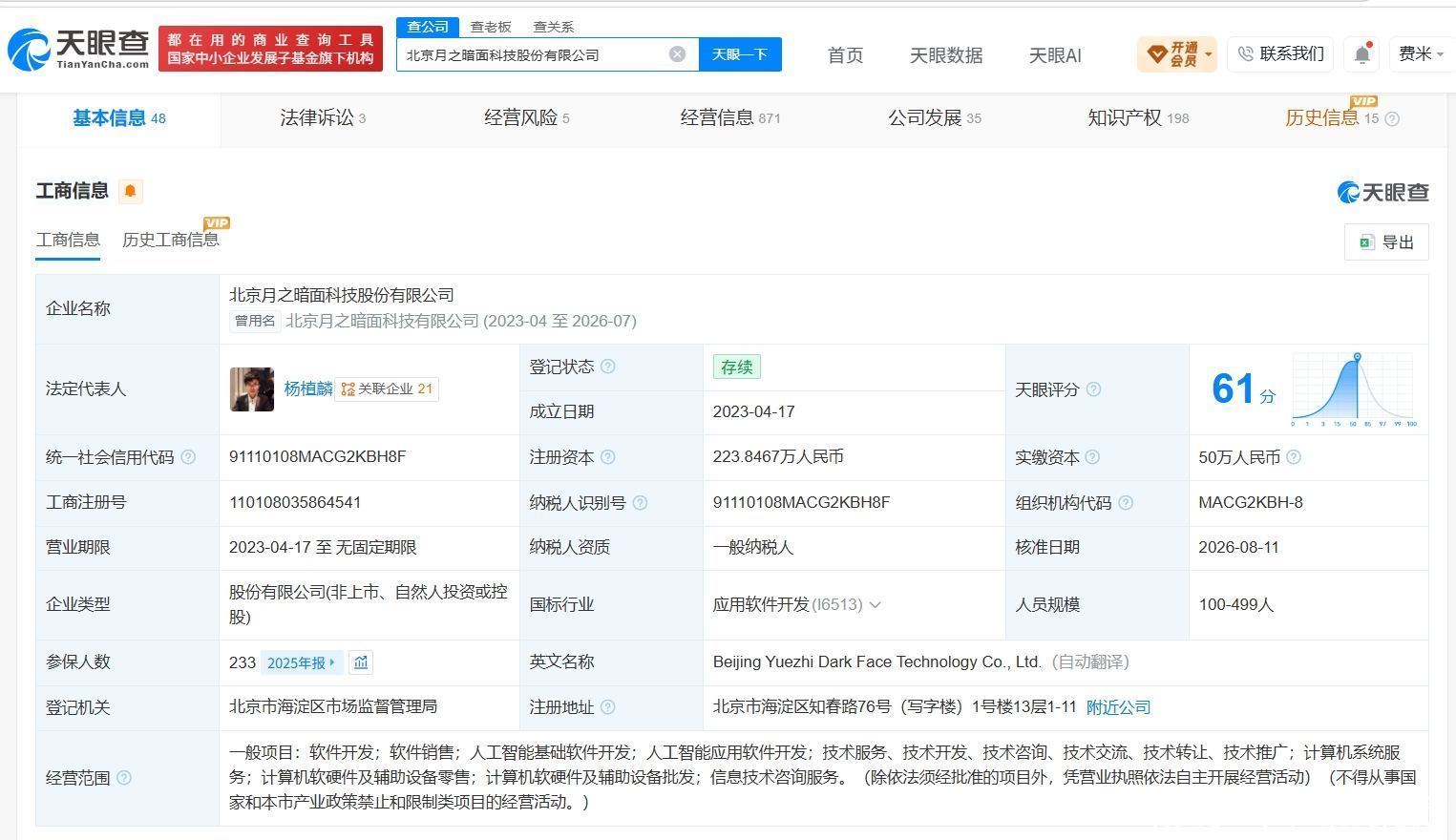This screenshot has height=840, width=1456.
Task: View the 天眼评分 distribution chart
Action: click(x=1354, y=389)
